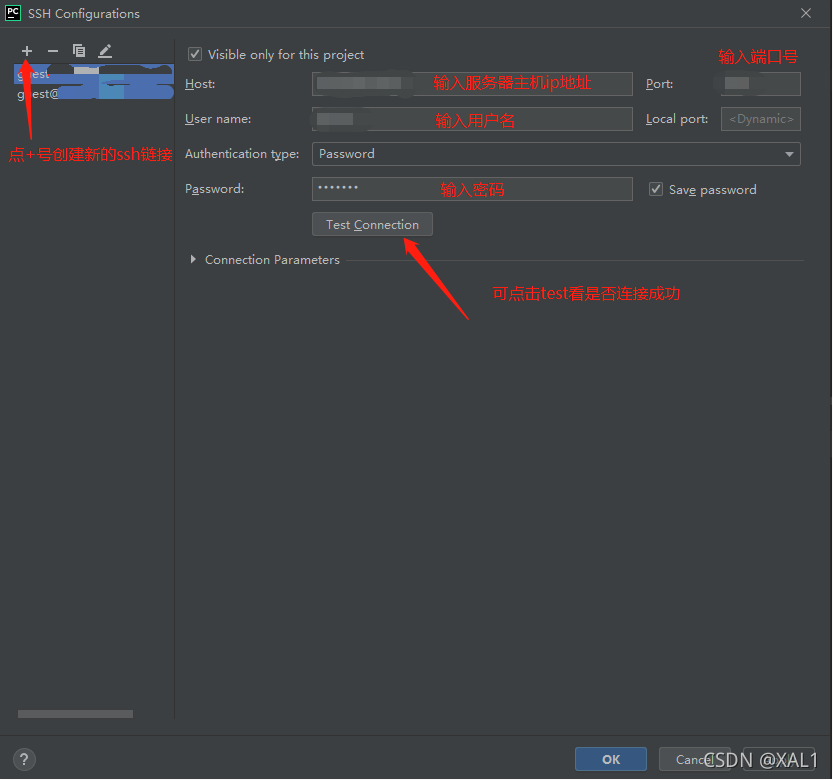Viewport: 833px width, 780px height.
Task: Click the PyCharm icon in the title bar
Action: coord(13,13)
